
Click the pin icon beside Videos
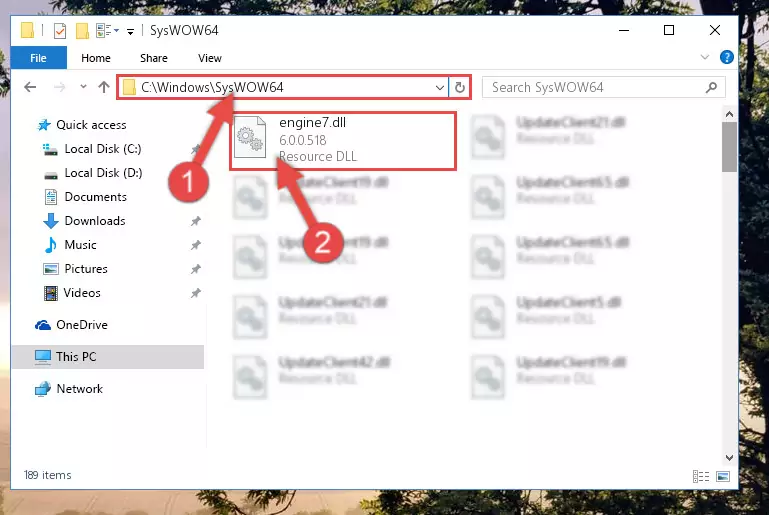tap(196, 293)
